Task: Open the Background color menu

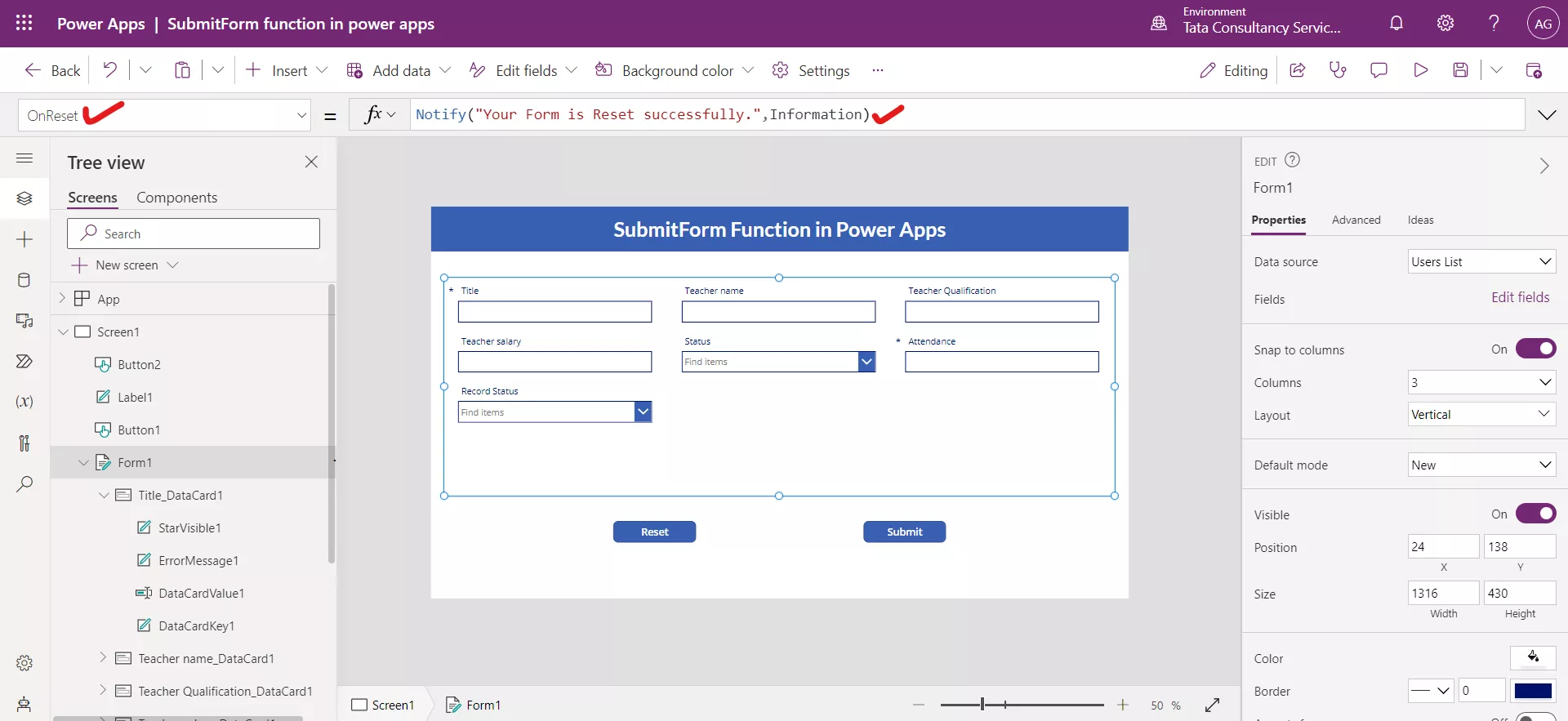Action: point(675,70)
